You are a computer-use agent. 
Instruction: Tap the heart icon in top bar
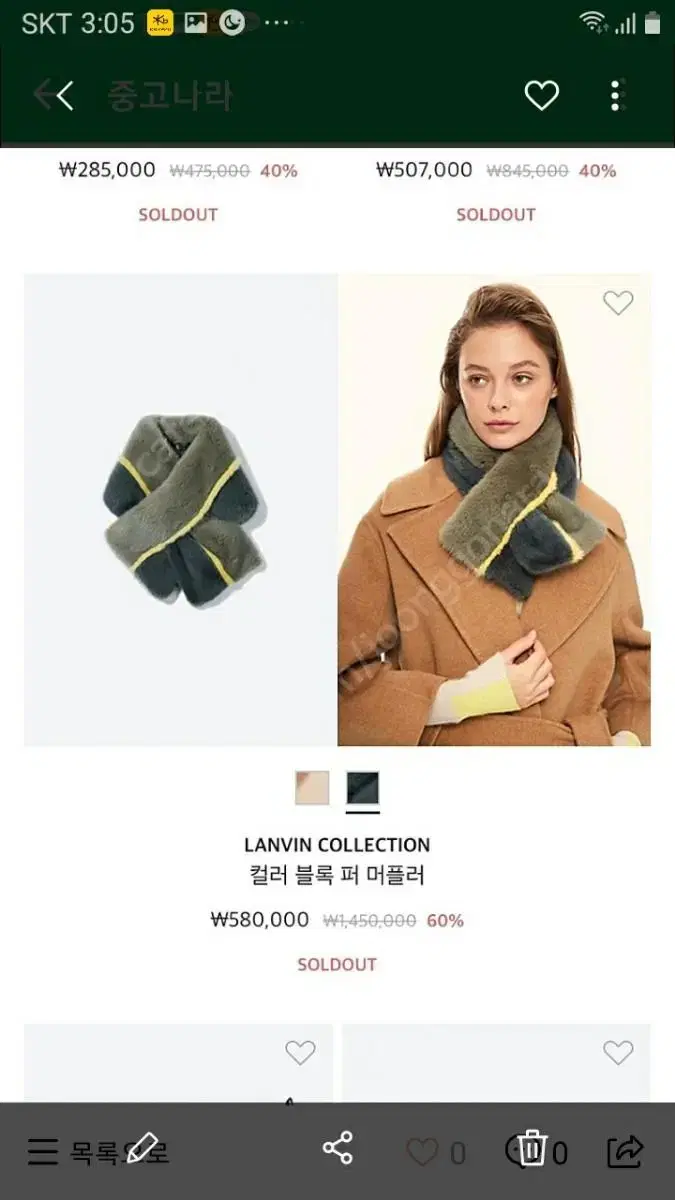point(541,96)
